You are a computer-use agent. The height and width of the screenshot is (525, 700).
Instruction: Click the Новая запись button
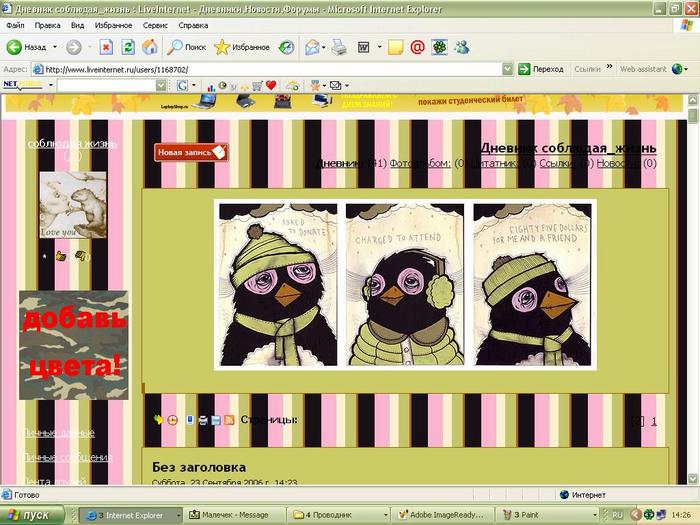click(191, 152)
